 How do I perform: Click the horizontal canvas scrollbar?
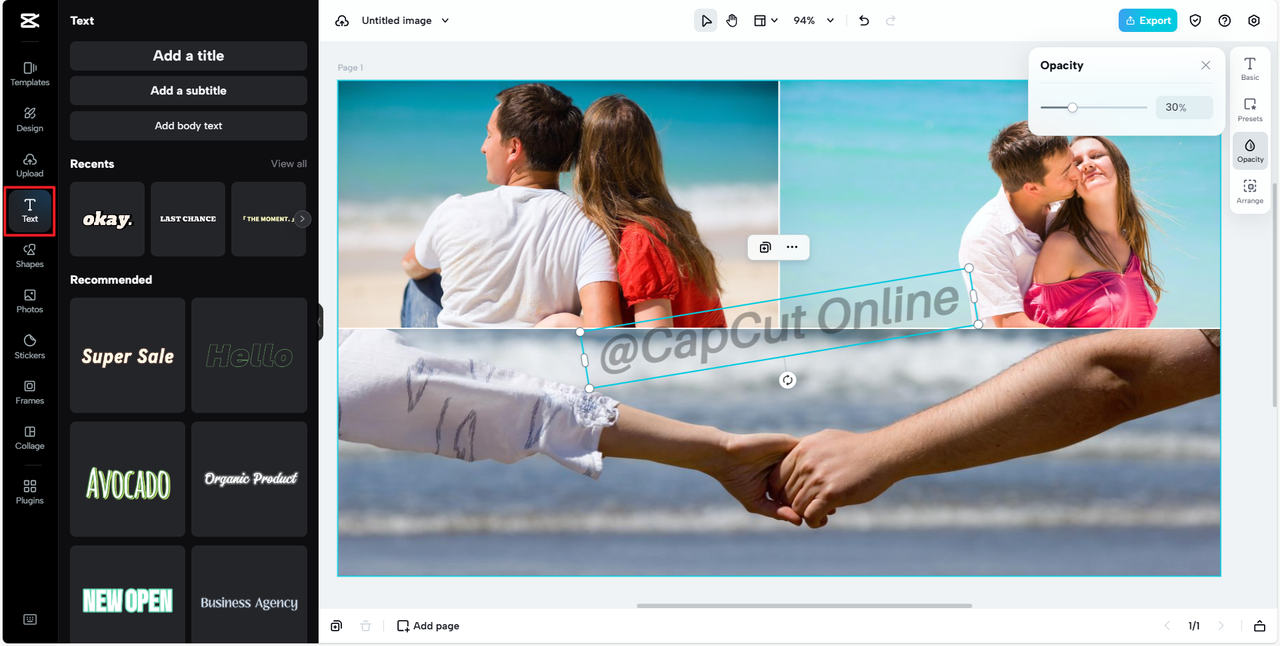804,606
